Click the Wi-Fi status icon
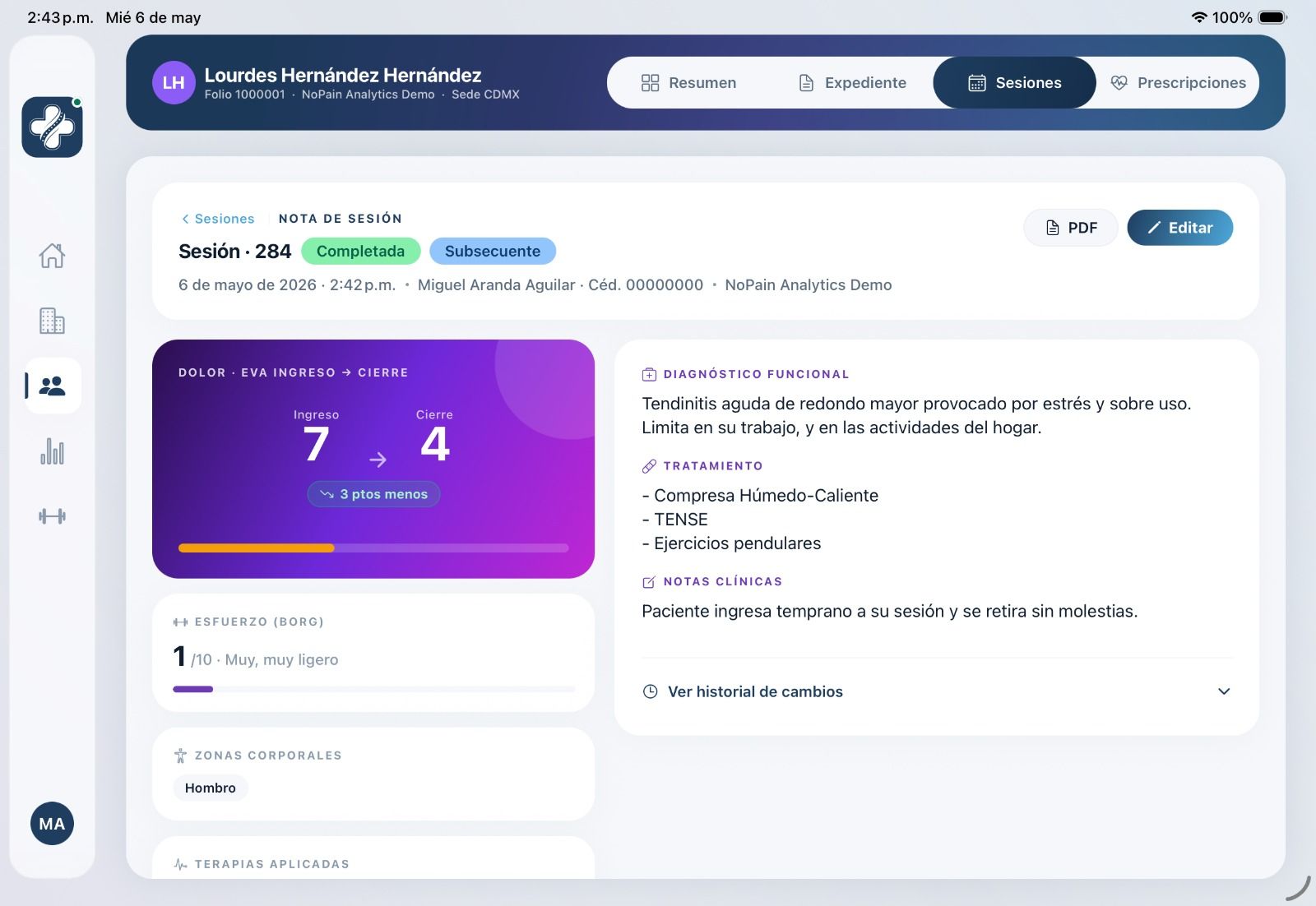The height and width of the screenshot is (906, 1316). (1199, 17)
